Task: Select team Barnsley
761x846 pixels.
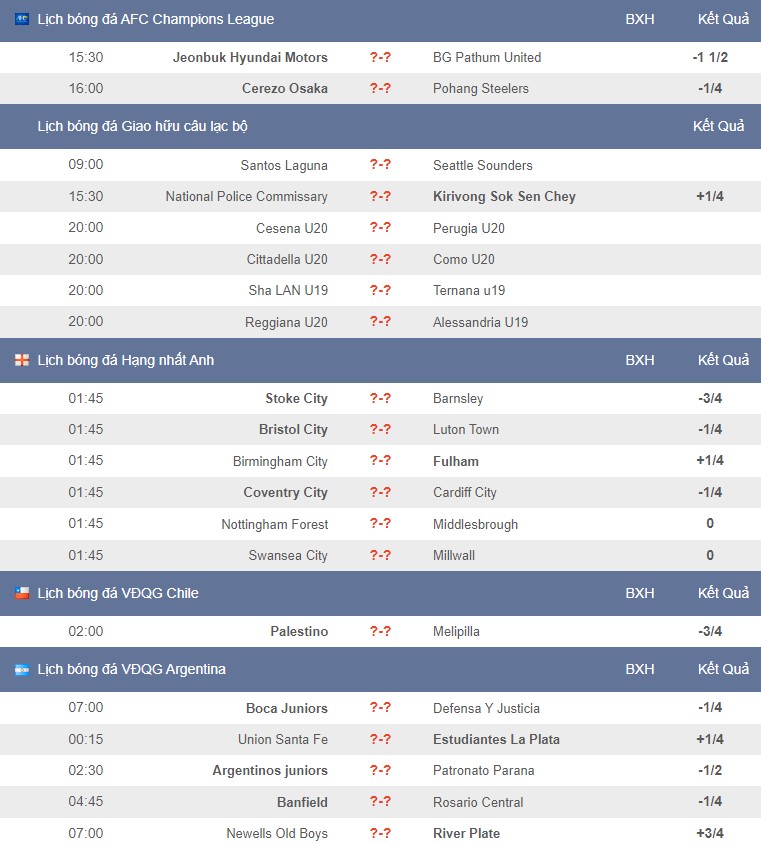Action: tap(458, 398)
